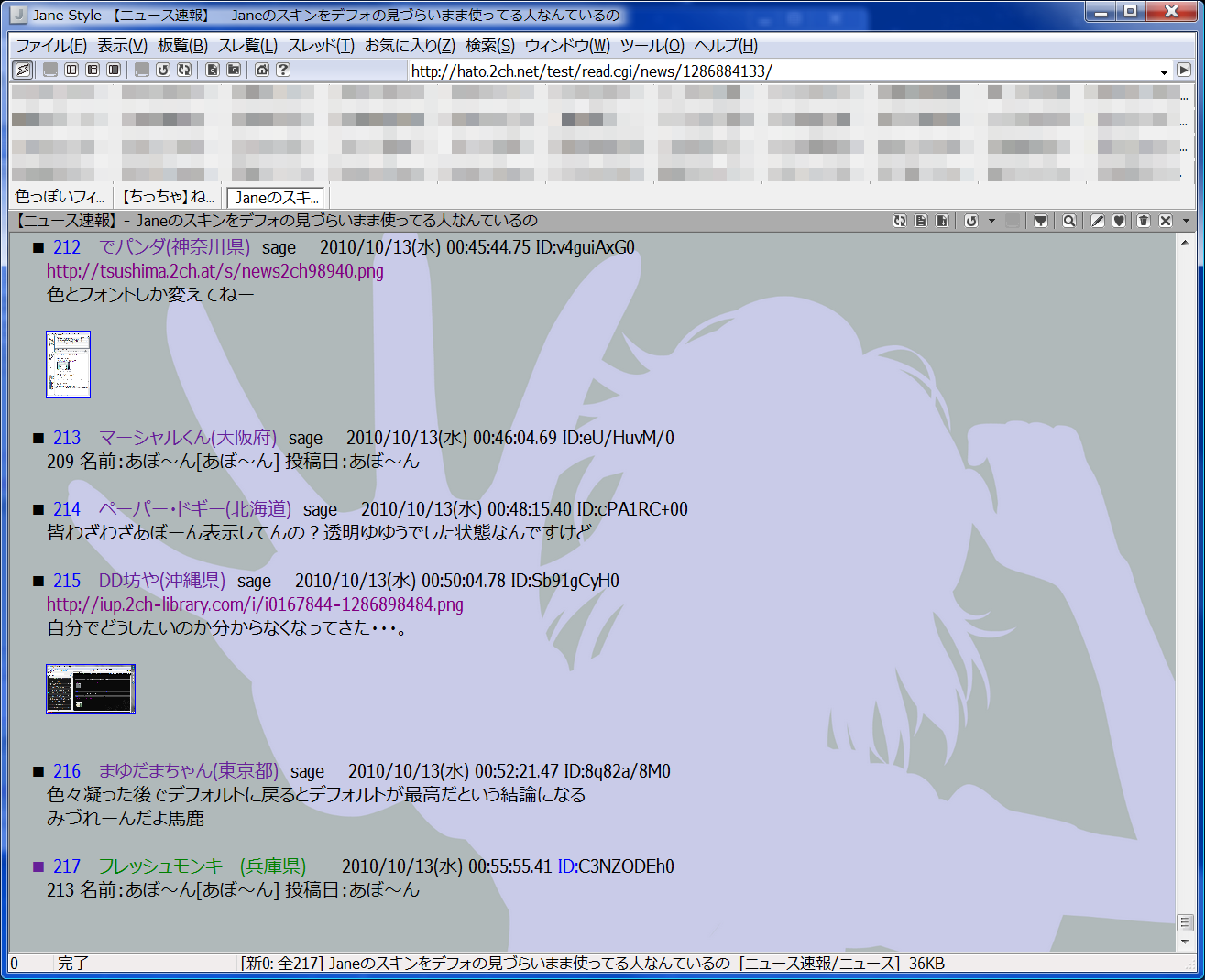Open the 表示(V) menu
1205x980 pixels.
point(122,46)
